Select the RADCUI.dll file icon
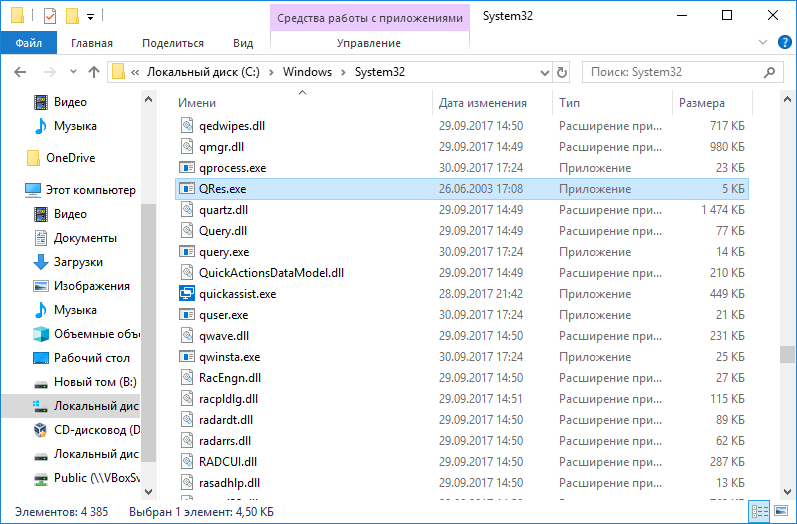 point(187,462)
